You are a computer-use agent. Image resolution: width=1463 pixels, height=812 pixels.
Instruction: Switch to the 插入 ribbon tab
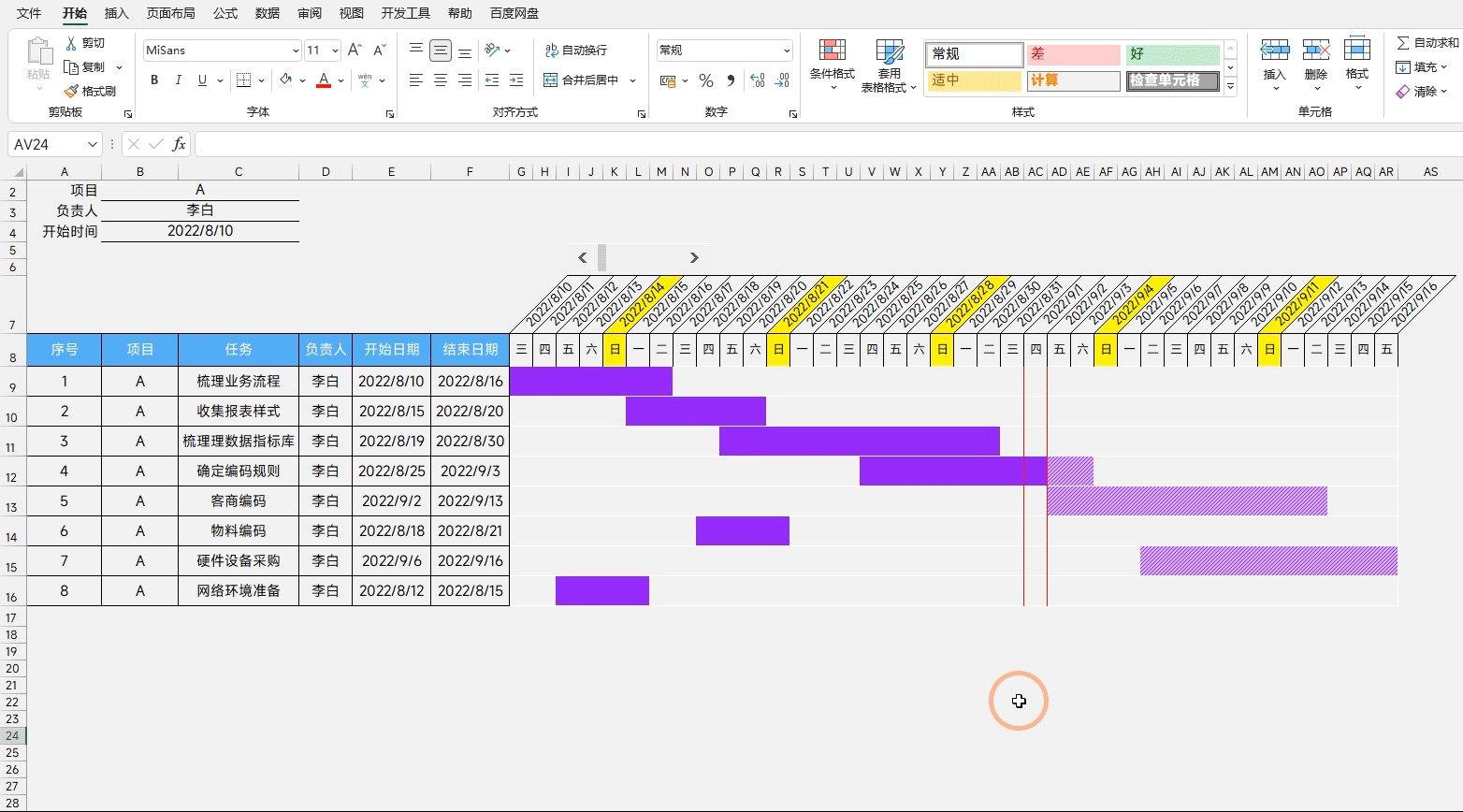(117, 13)
